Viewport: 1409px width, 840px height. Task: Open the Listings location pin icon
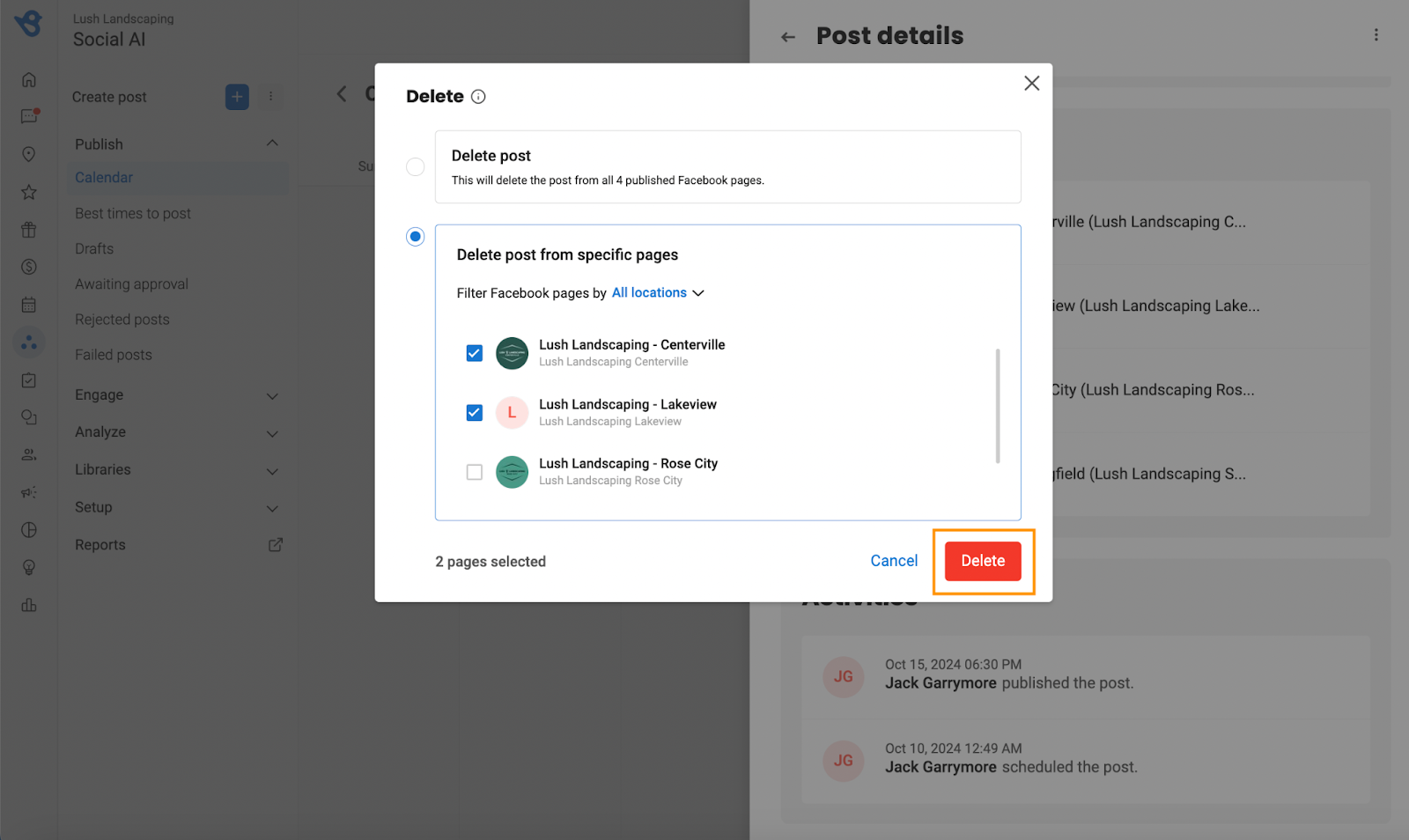(29, 154)
